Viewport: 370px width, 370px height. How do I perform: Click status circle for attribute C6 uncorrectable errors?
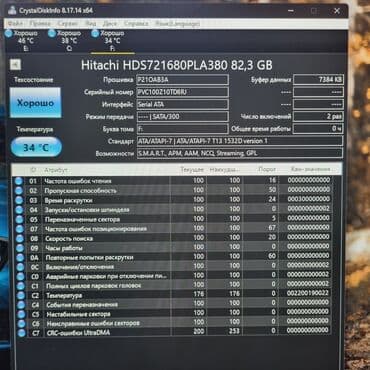tap(21, 323)
